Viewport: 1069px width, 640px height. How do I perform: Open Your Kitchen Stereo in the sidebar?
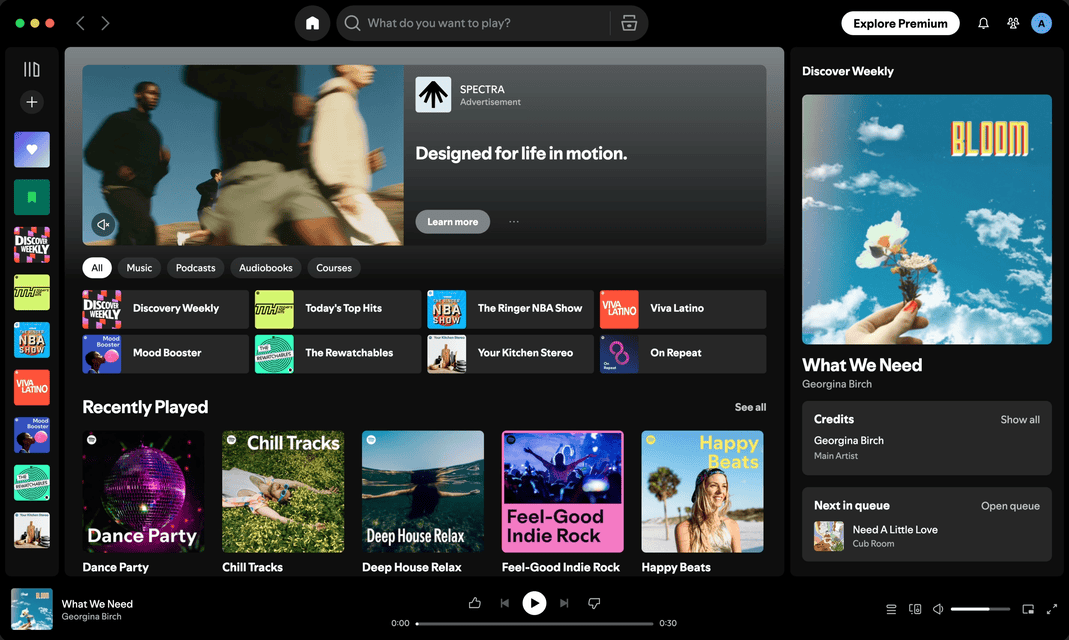coord(32,530)
